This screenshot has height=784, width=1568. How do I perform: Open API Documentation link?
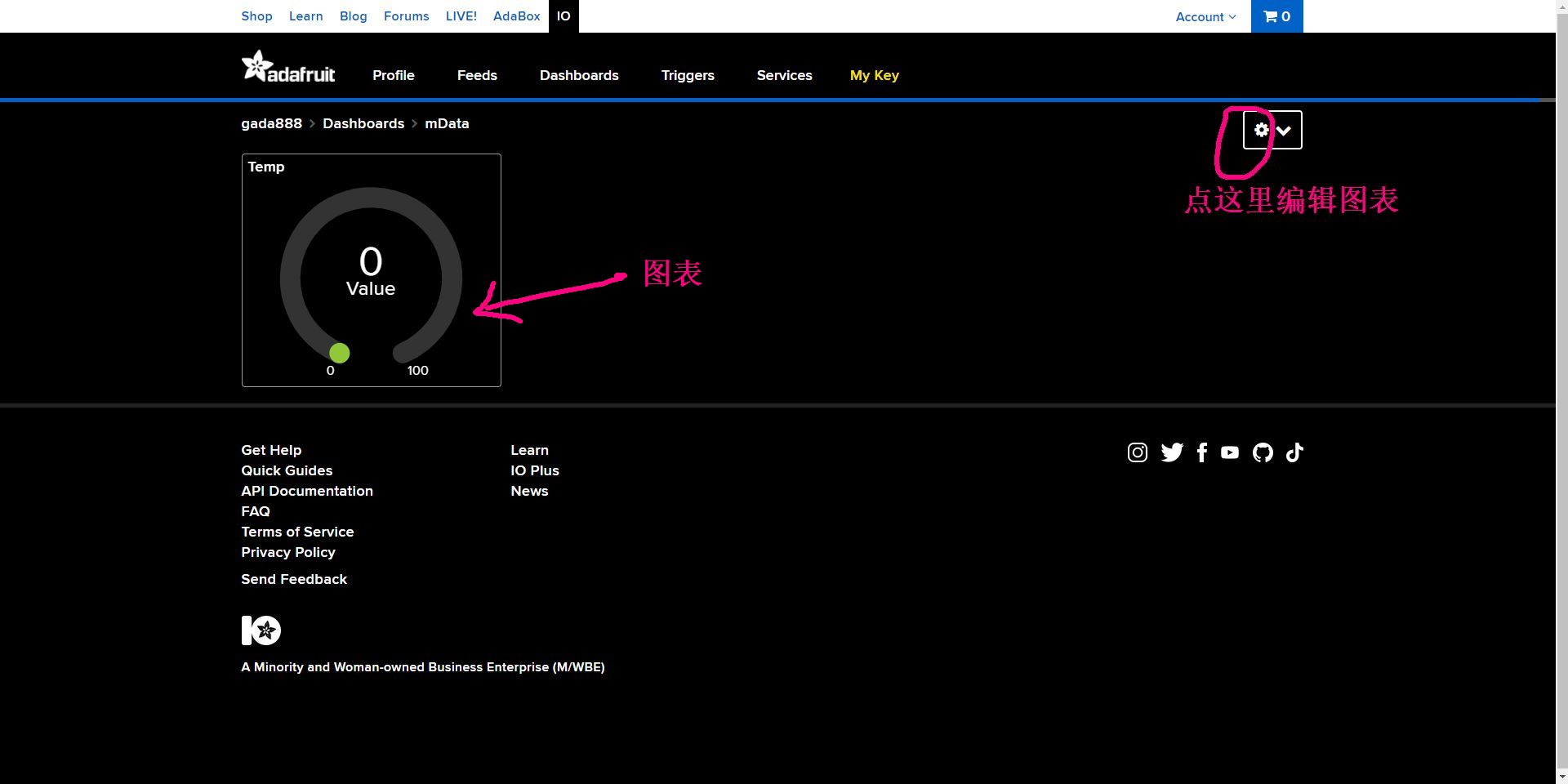coord(307,491)
